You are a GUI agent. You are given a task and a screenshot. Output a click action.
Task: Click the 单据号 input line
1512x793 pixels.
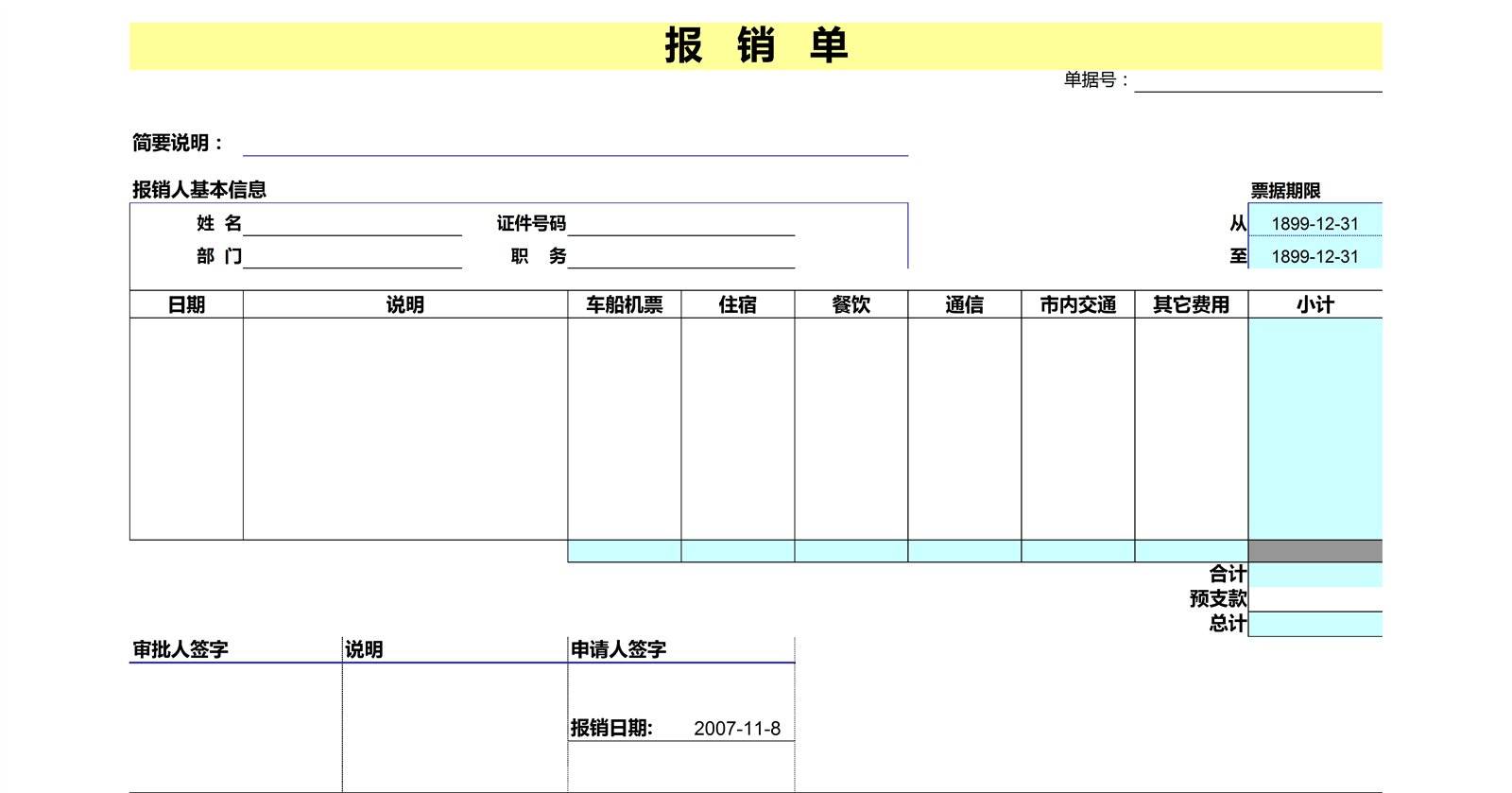pos(1257,81)
